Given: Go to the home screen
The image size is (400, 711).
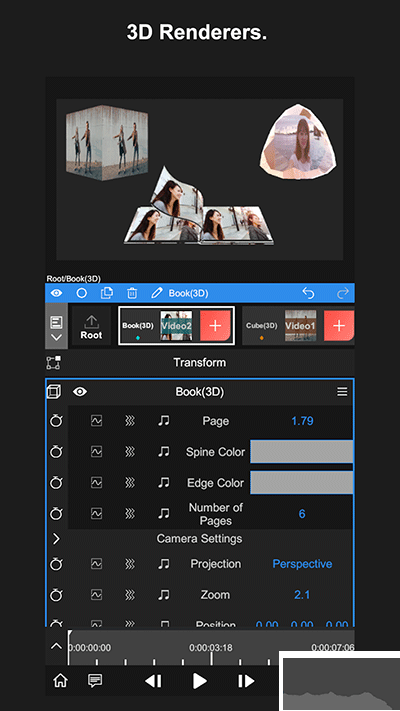Looking at the screenshot, I should click(60, 680).
